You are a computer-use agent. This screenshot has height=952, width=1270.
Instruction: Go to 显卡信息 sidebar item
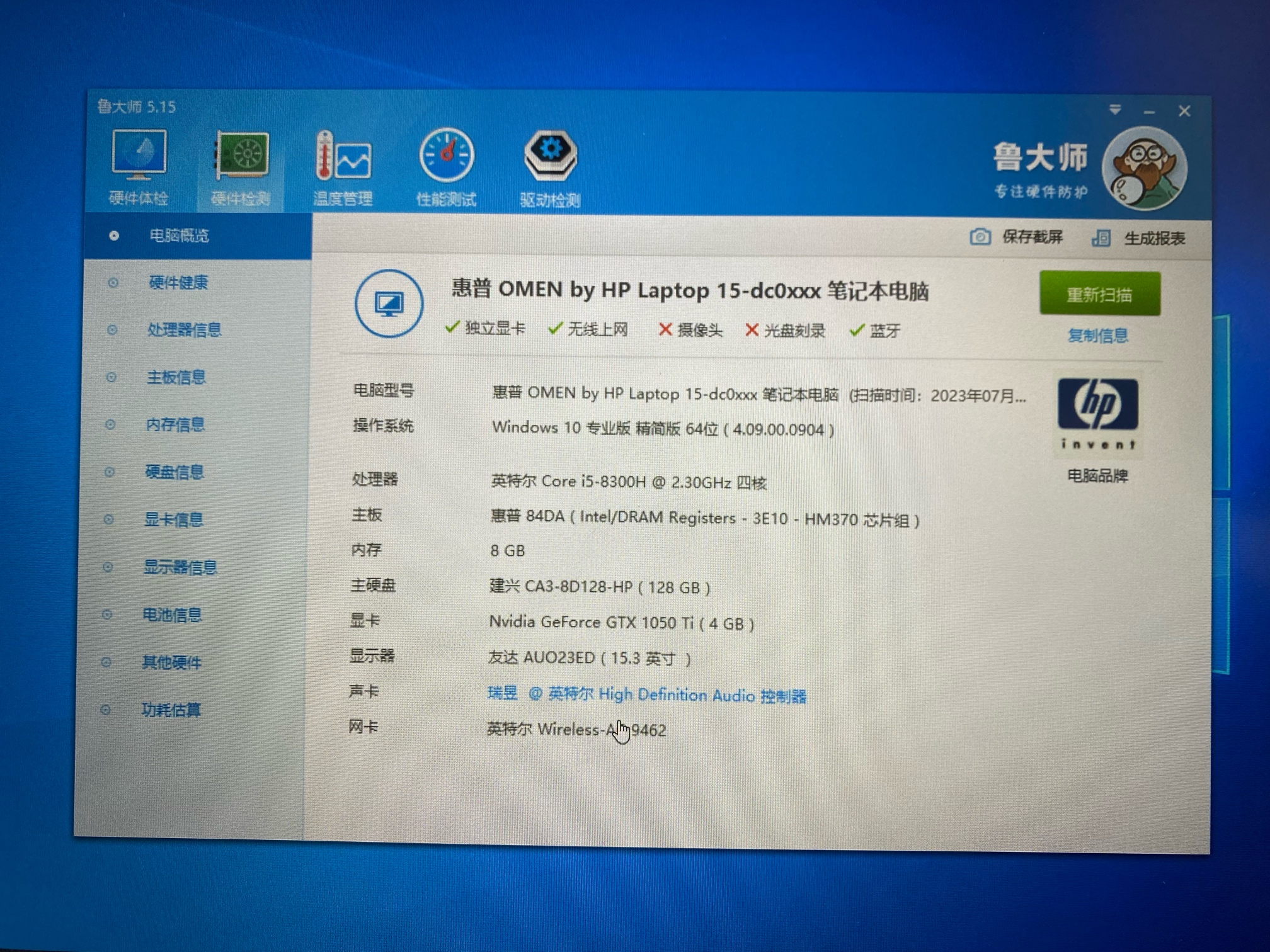tap(174, 519)
